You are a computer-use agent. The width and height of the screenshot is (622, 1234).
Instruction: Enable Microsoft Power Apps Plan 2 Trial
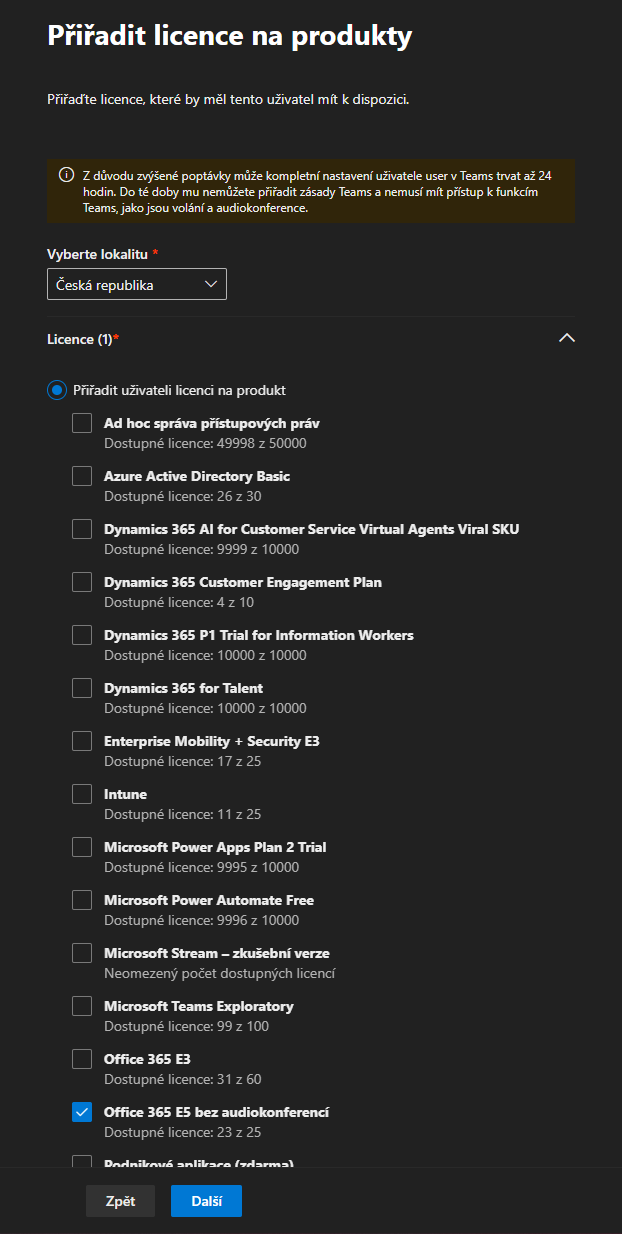82,847
